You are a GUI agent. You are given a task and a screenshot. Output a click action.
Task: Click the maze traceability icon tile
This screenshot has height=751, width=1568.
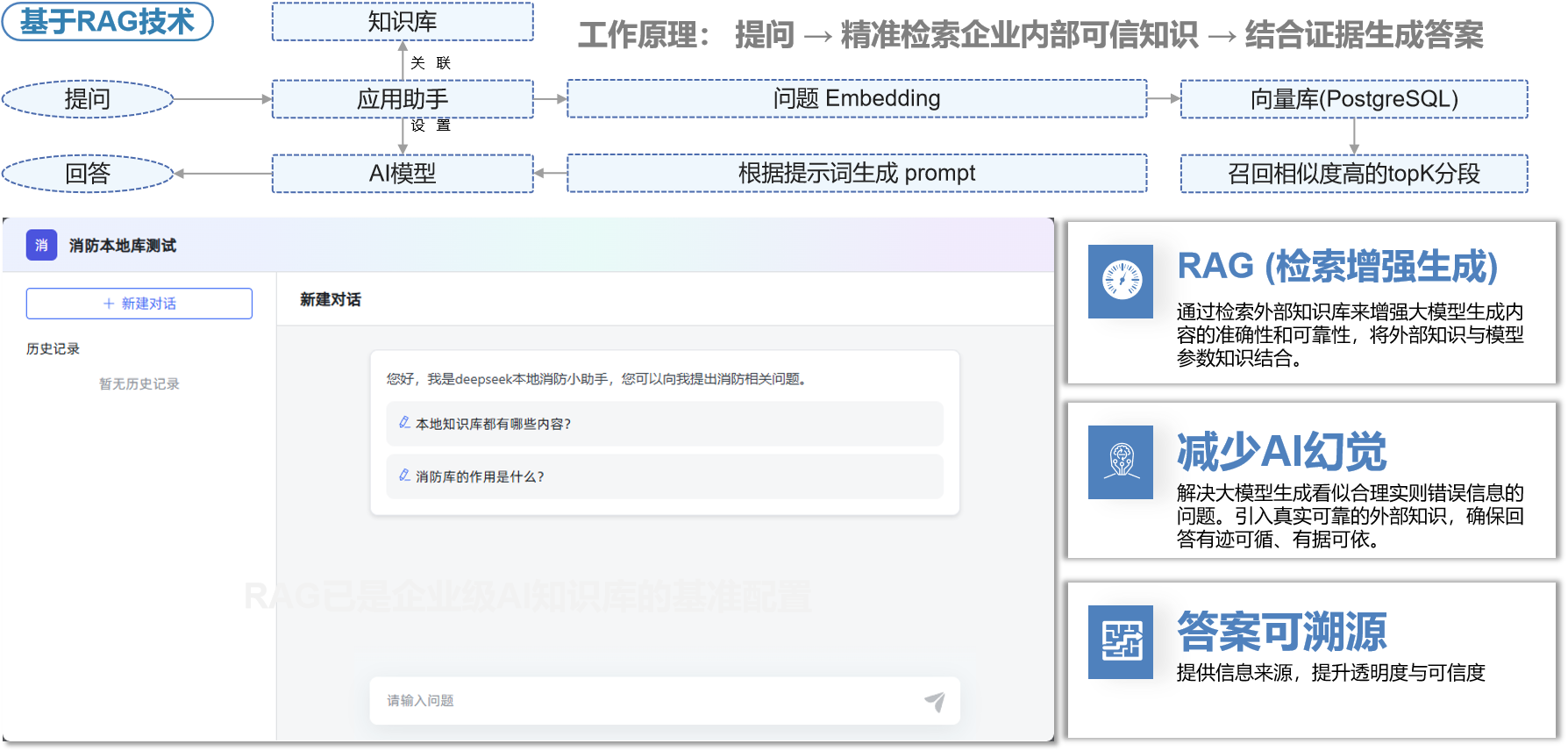coord(1121,642)
